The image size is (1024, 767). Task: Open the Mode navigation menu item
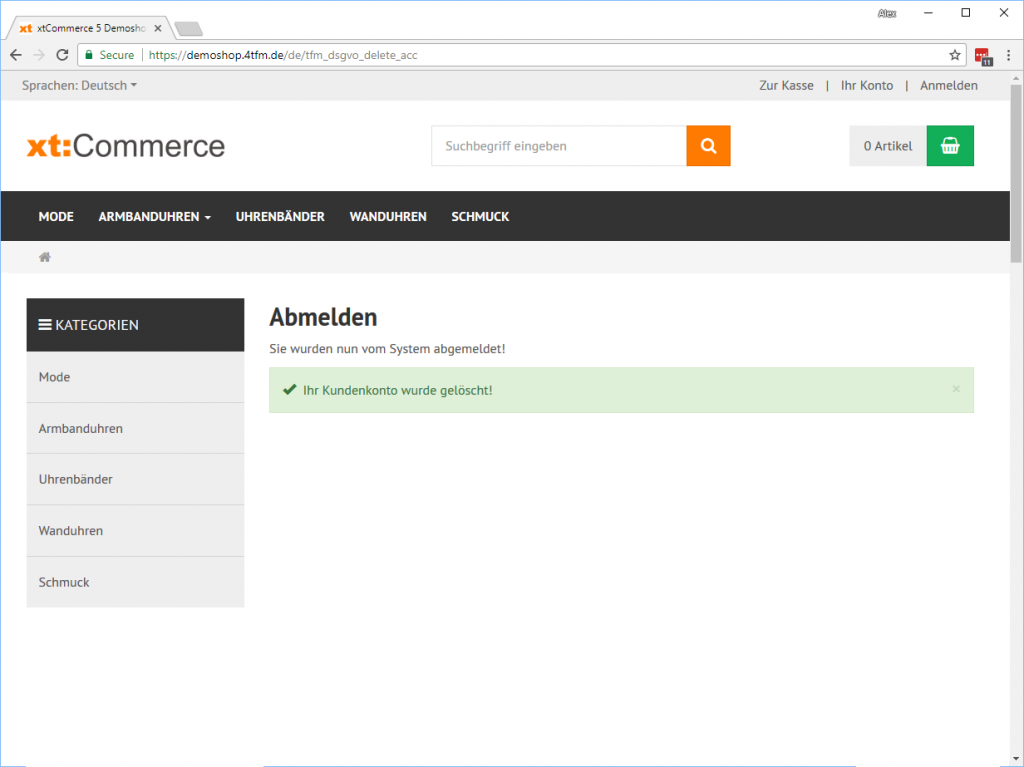pyautogui.click(x=56, y=217)
